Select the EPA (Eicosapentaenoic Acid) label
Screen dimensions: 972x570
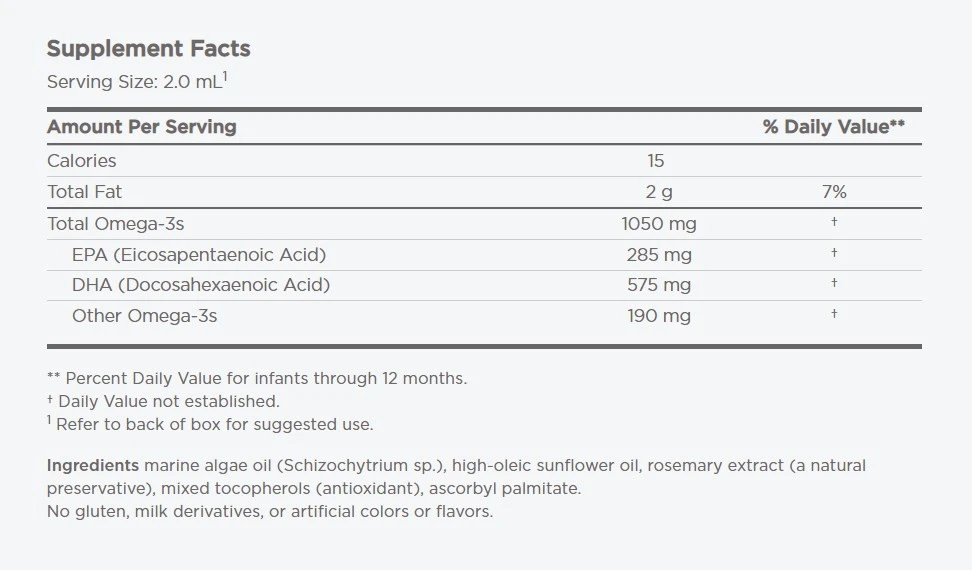199,255
